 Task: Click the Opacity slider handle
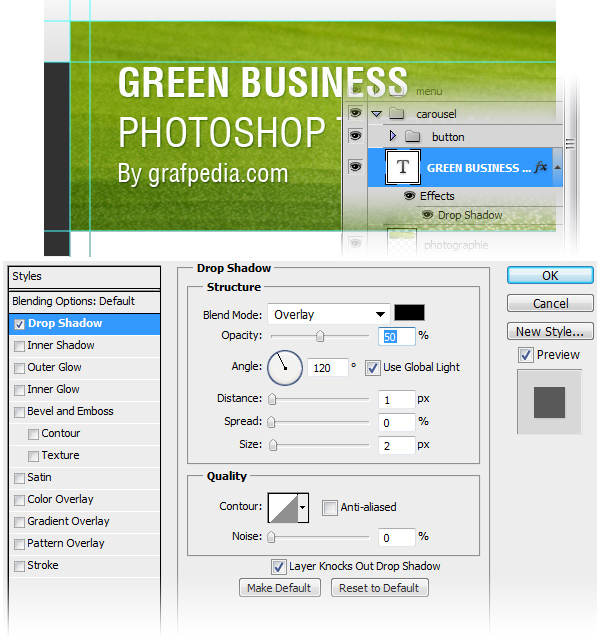click(x=320, y=336)
